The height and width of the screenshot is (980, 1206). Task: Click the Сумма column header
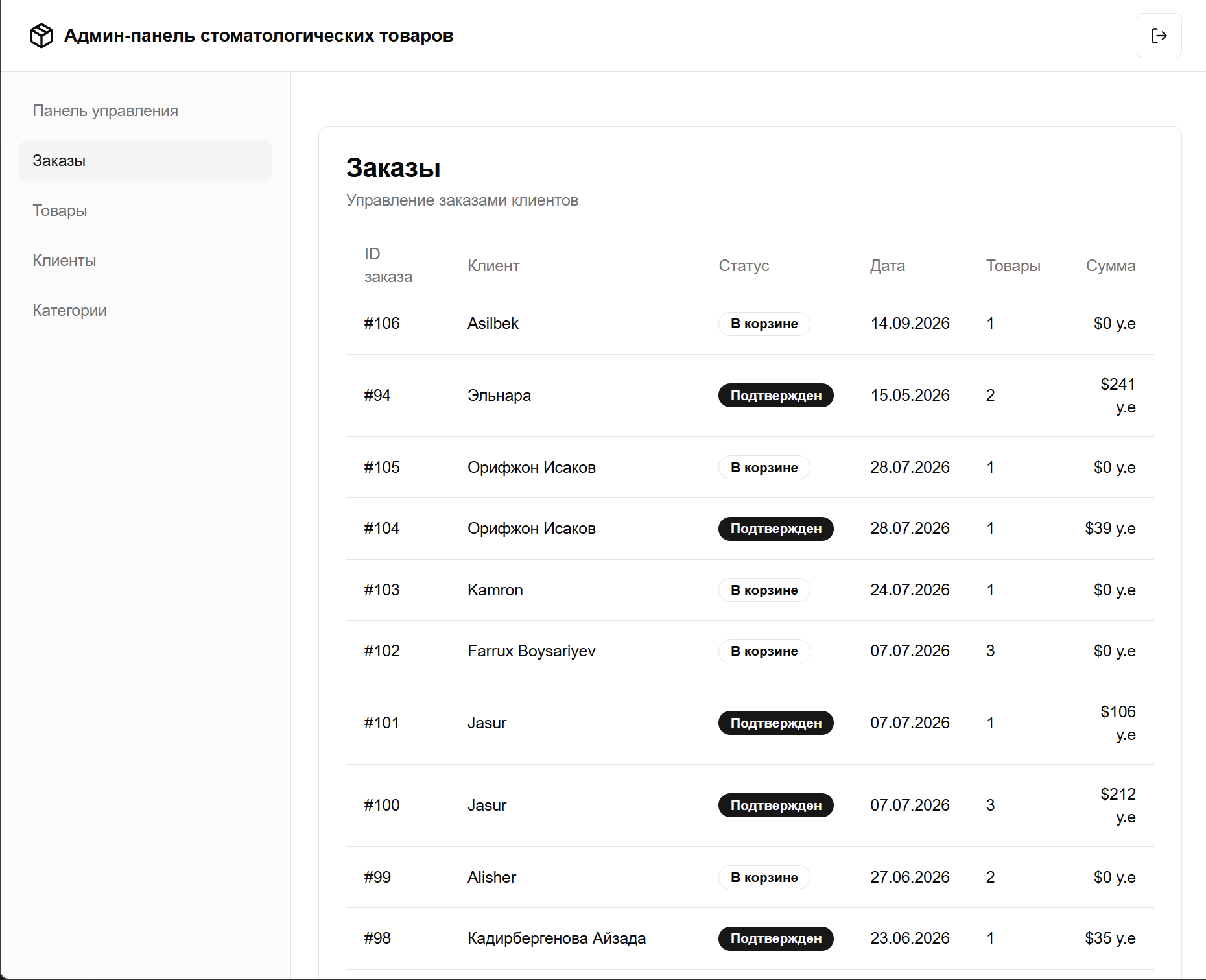pos(1111,266)
